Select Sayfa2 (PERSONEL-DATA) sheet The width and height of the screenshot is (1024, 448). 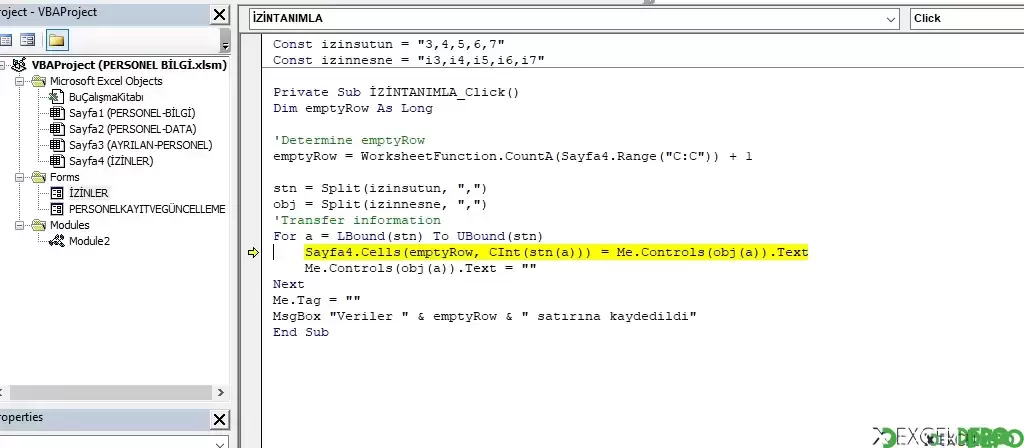click(133, 129)
